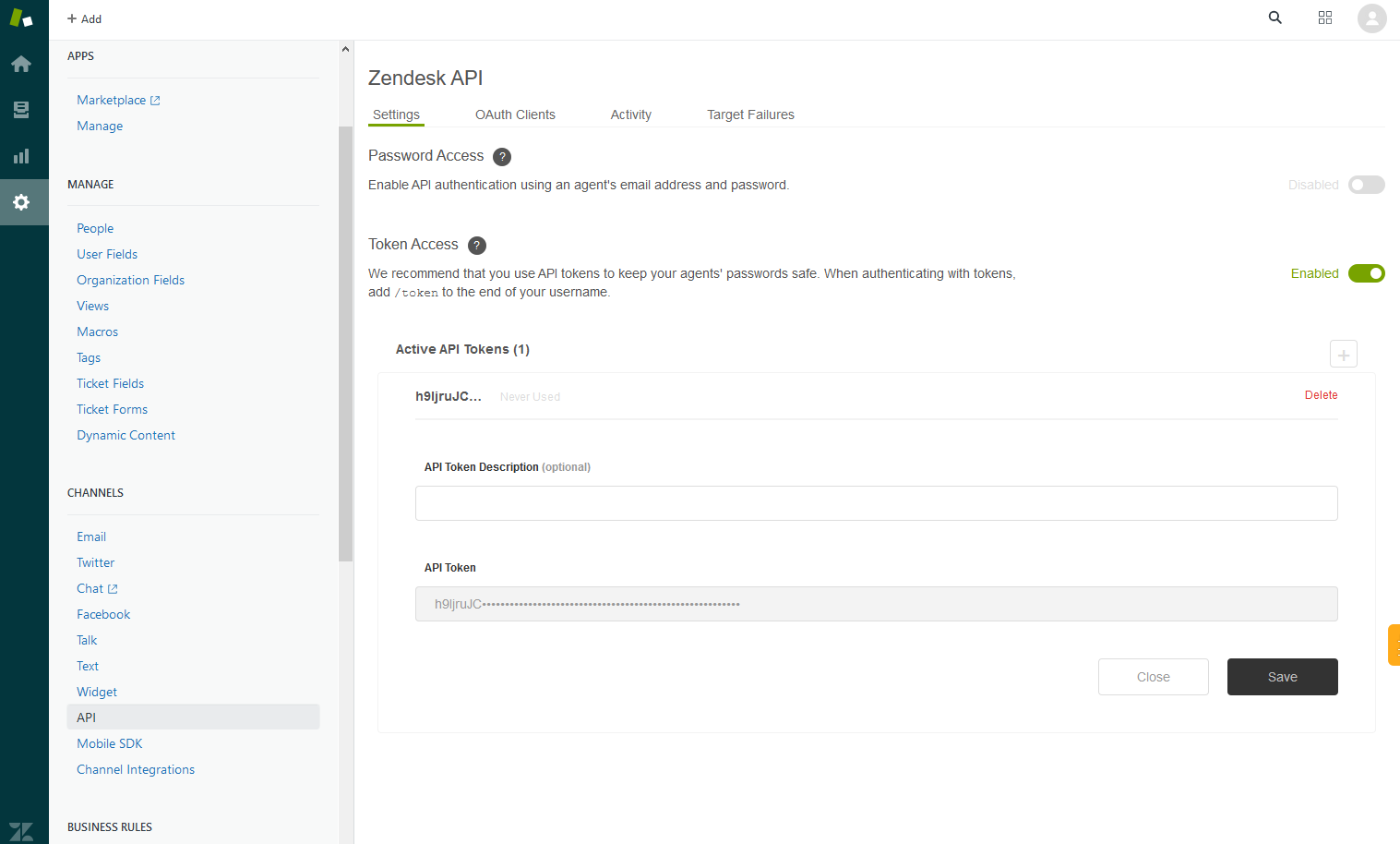The height and width of the screenshot is (844, 1400).
Task: Focus the API Token Description field
Action: pos(877,503)
